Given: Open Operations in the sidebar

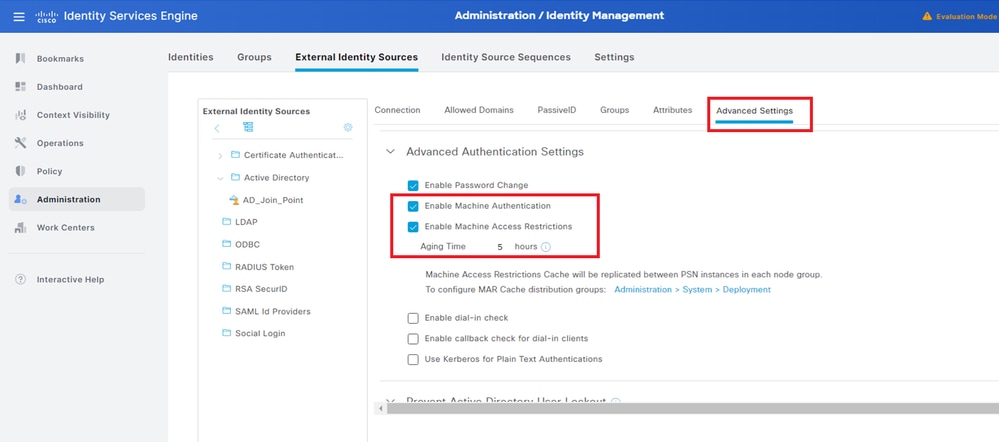Looking at the screenshot, I should click(60, 143).
